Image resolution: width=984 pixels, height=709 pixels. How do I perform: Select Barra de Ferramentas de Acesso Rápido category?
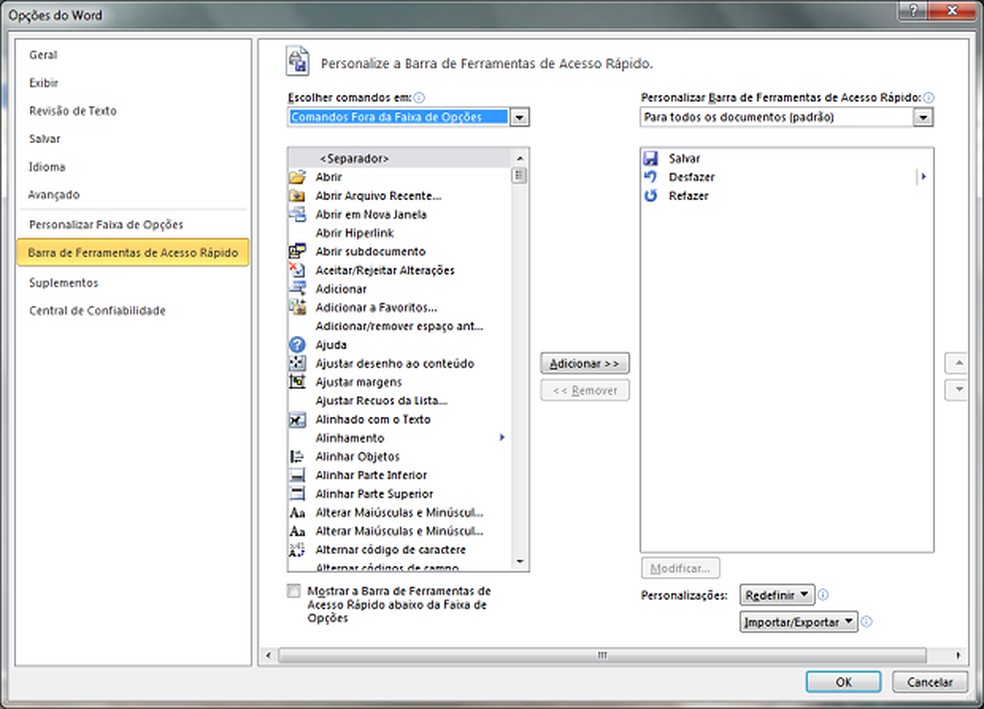click(x=133, y=252)
